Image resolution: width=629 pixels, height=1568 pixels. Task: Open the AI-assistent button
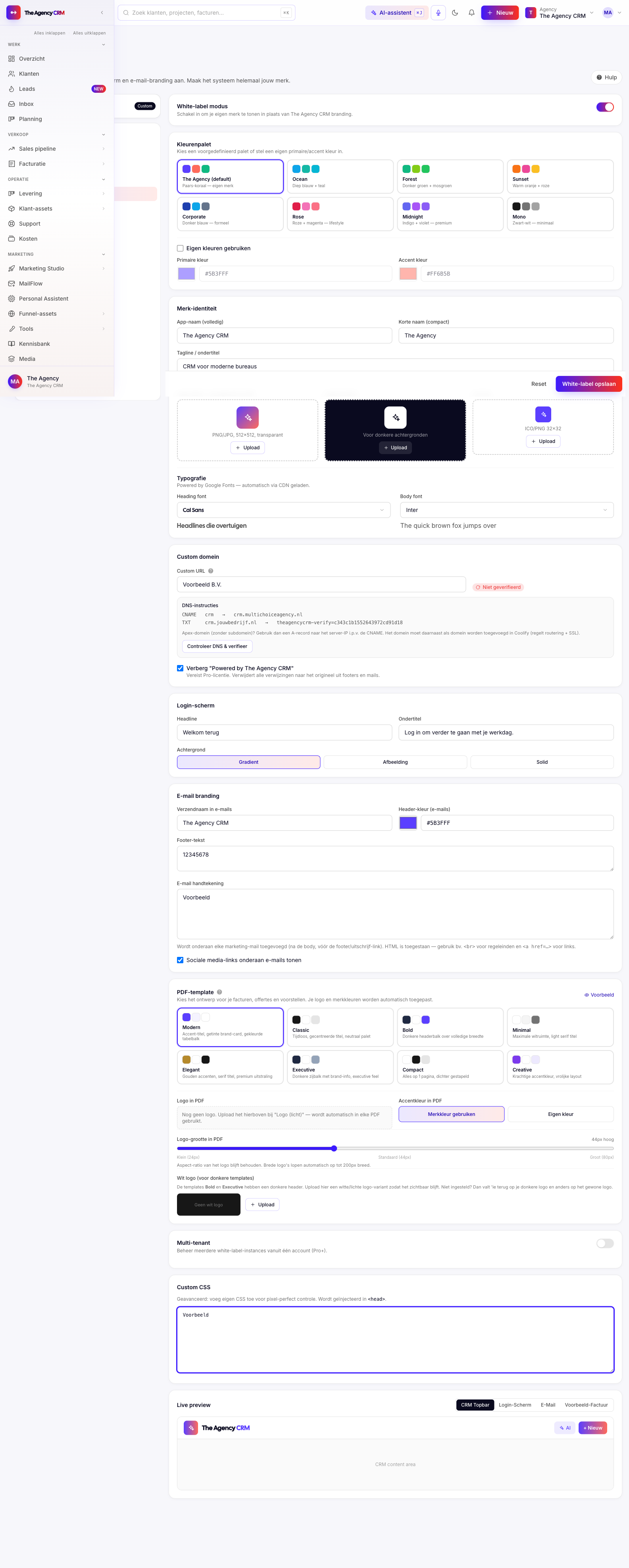pos(397,13)
